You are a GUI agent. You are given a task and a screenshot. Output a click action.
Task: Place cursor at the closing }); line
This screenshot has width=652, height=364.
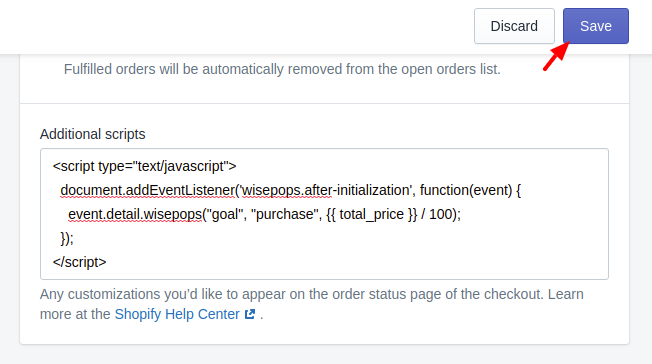pos(67,238)
